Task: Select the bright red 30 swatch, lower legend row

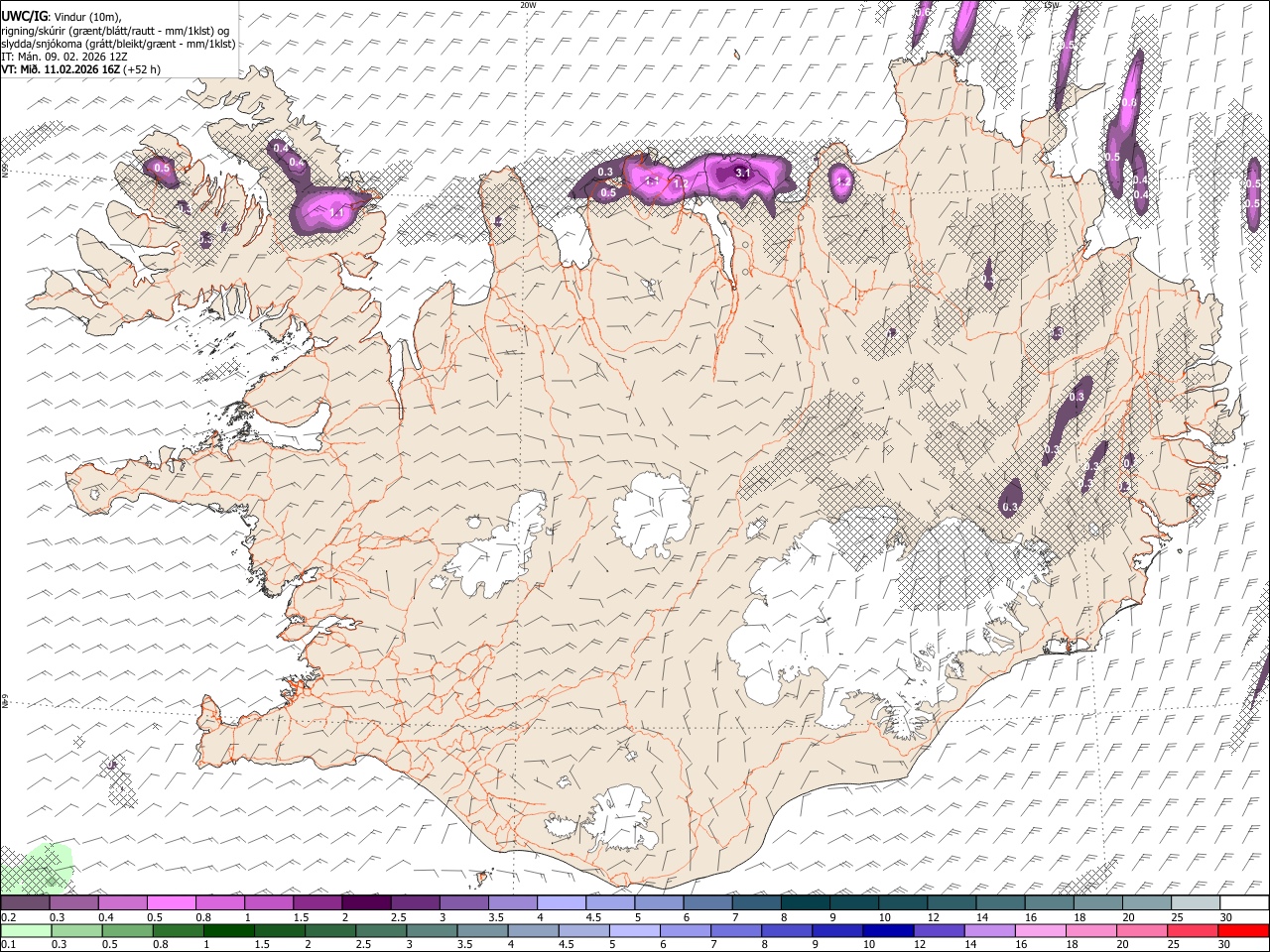Action: pyautogui.click(x=1243, y=930)
